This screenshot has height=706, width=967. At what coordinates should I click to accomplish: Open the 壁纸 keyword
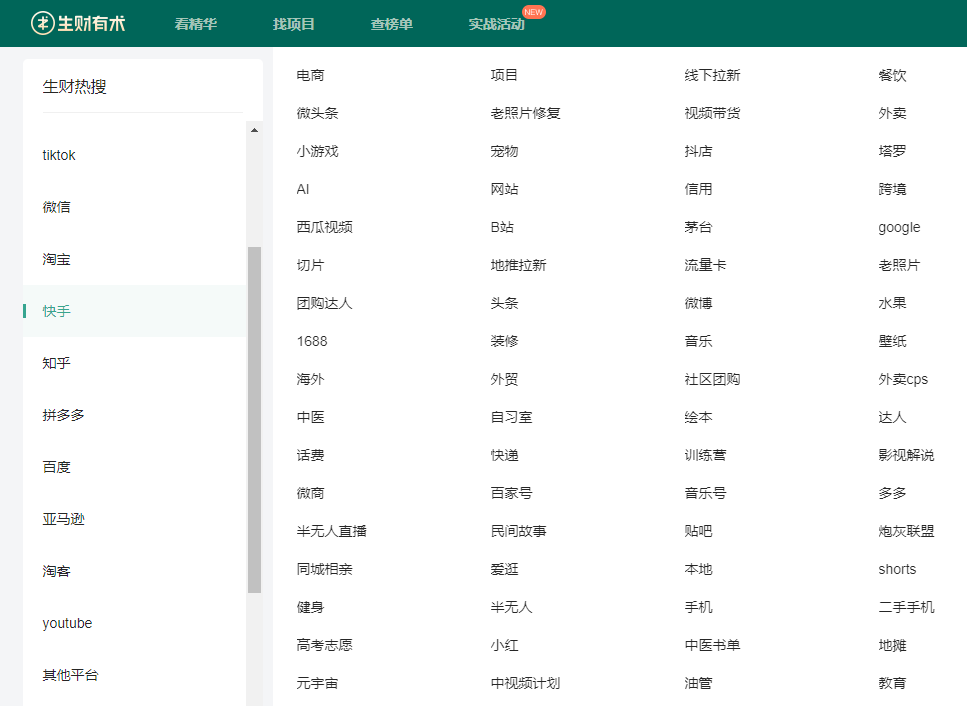click(x=892, y=342)
